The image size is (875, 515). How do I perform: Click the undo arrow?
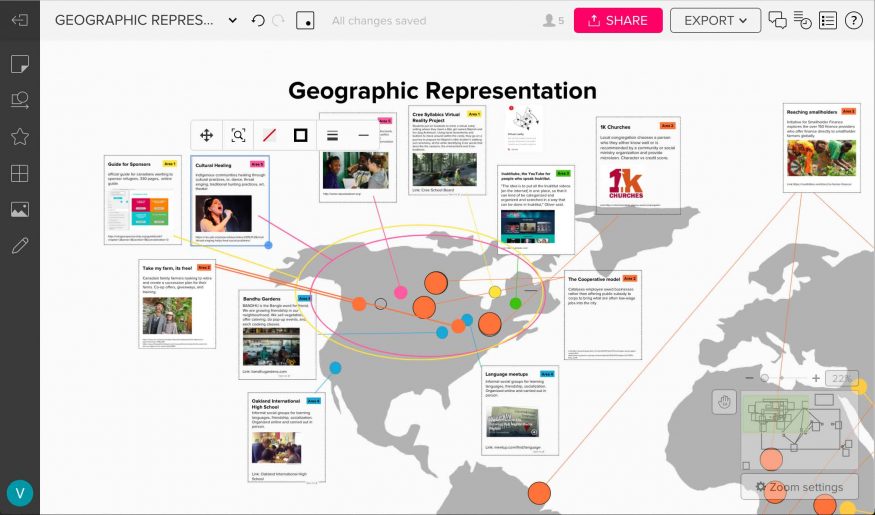point(258,20)
